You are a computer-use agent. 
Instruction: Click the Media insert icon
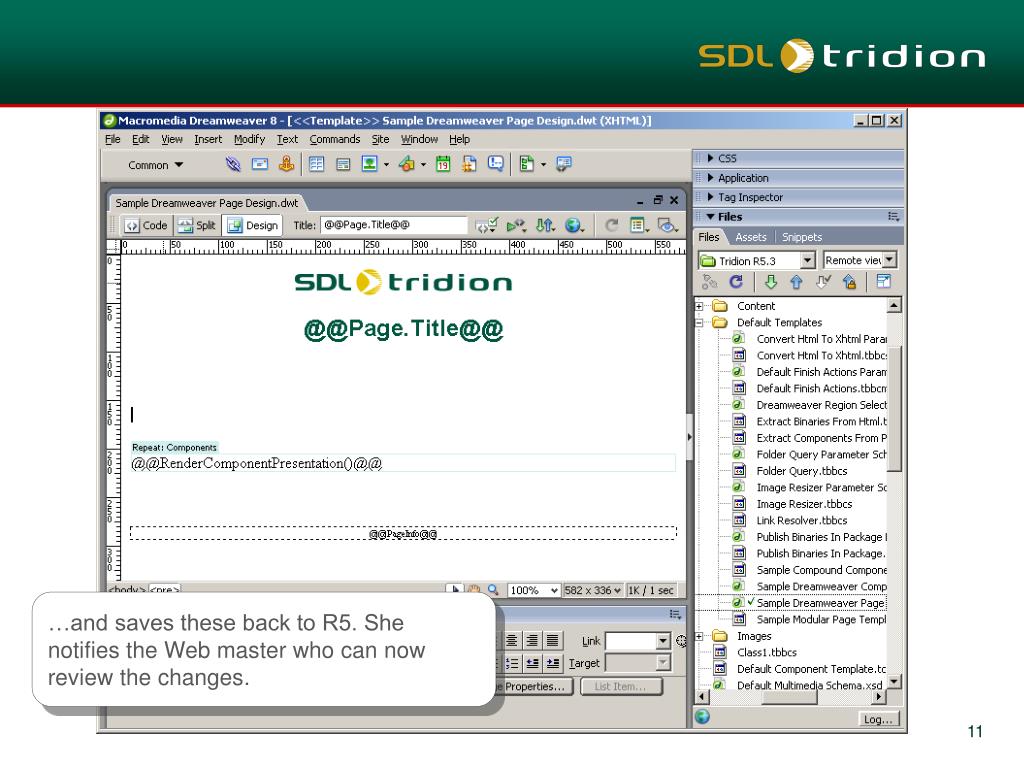pyautogui.click(x=407, y=164)
